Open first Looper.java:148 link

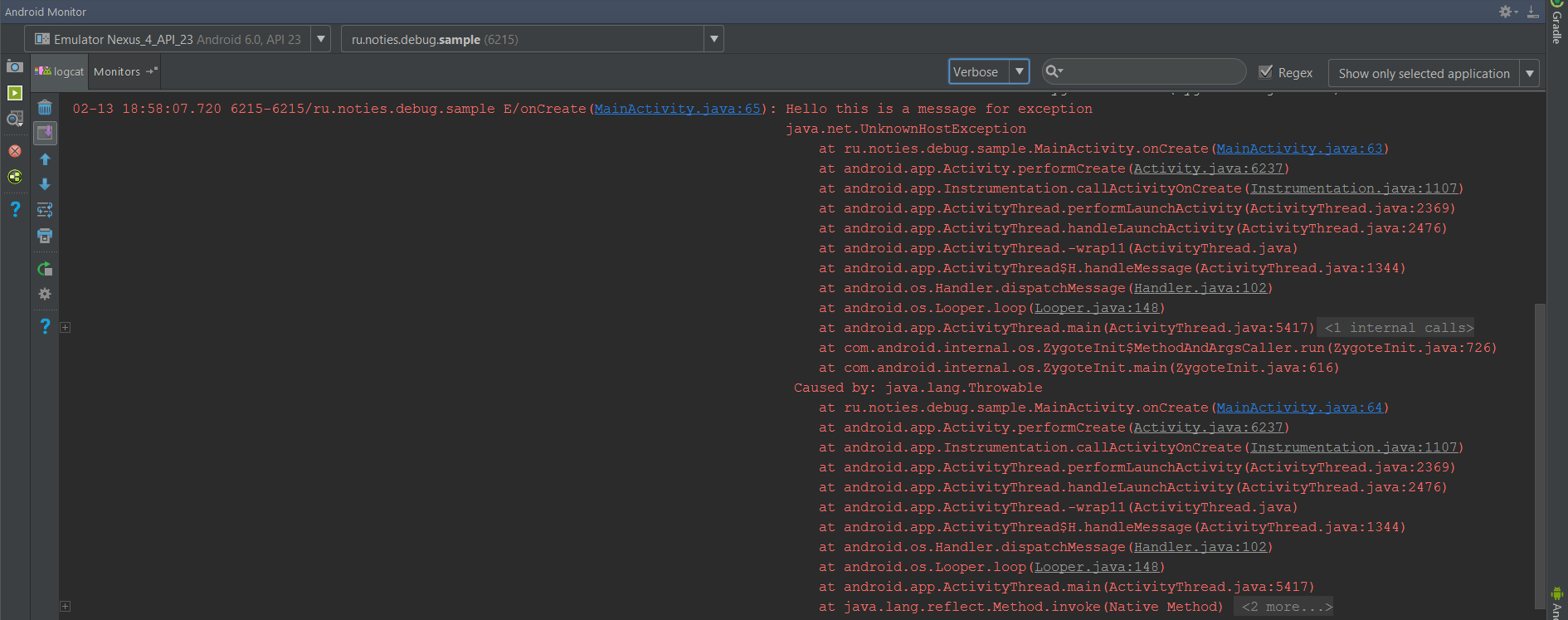(x=1097, y=308)
